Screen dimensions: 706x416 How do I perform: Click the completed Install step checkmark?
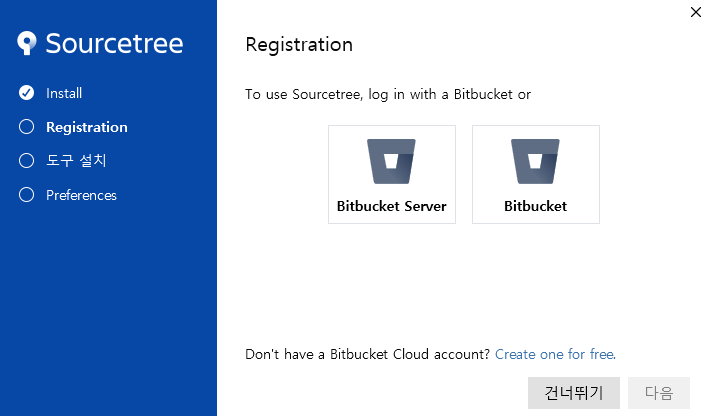27,93
